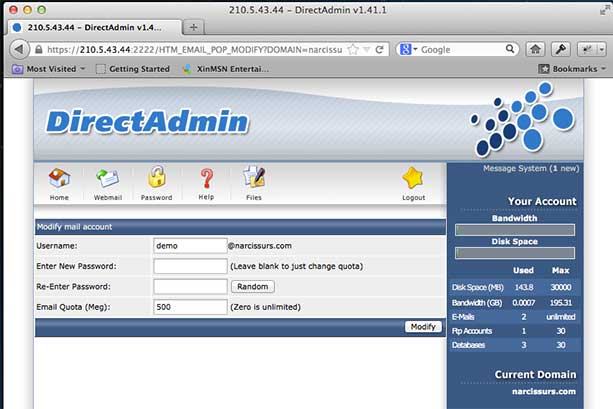Viewport: 613px width, 409px height.
Task: Expand the Most Visited bookmarks menu
Action: tap(49, 69)
